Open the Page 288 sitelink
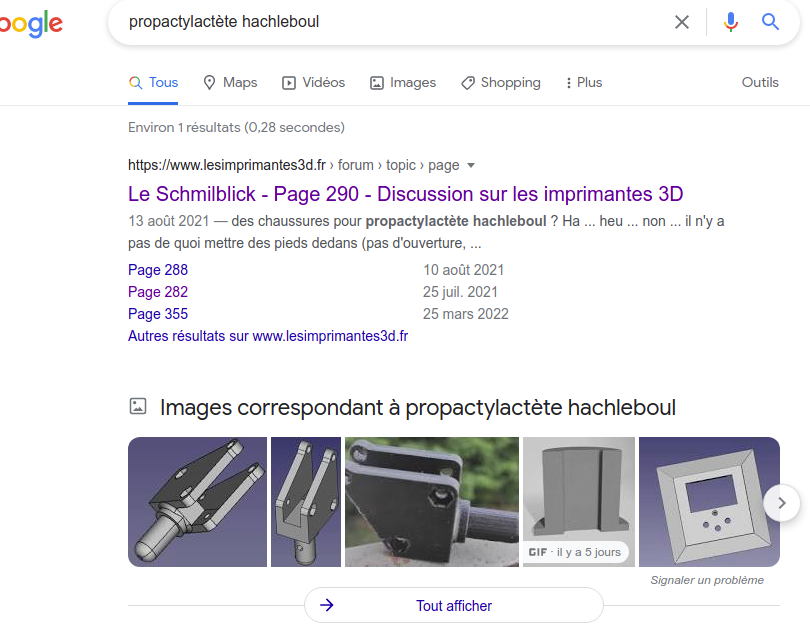810x636 pixels. [x=158, y=270]
